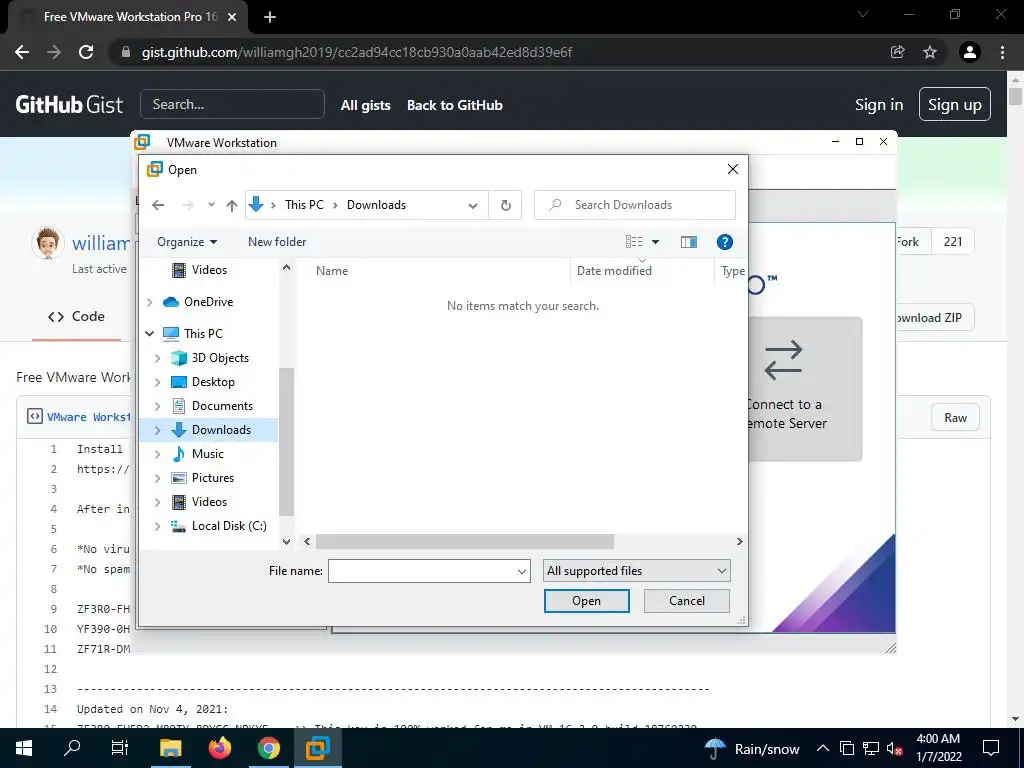This screenshot has height=768, width=1024.
Task: Click Sign in on GitHub
Action: click(879, 104)
